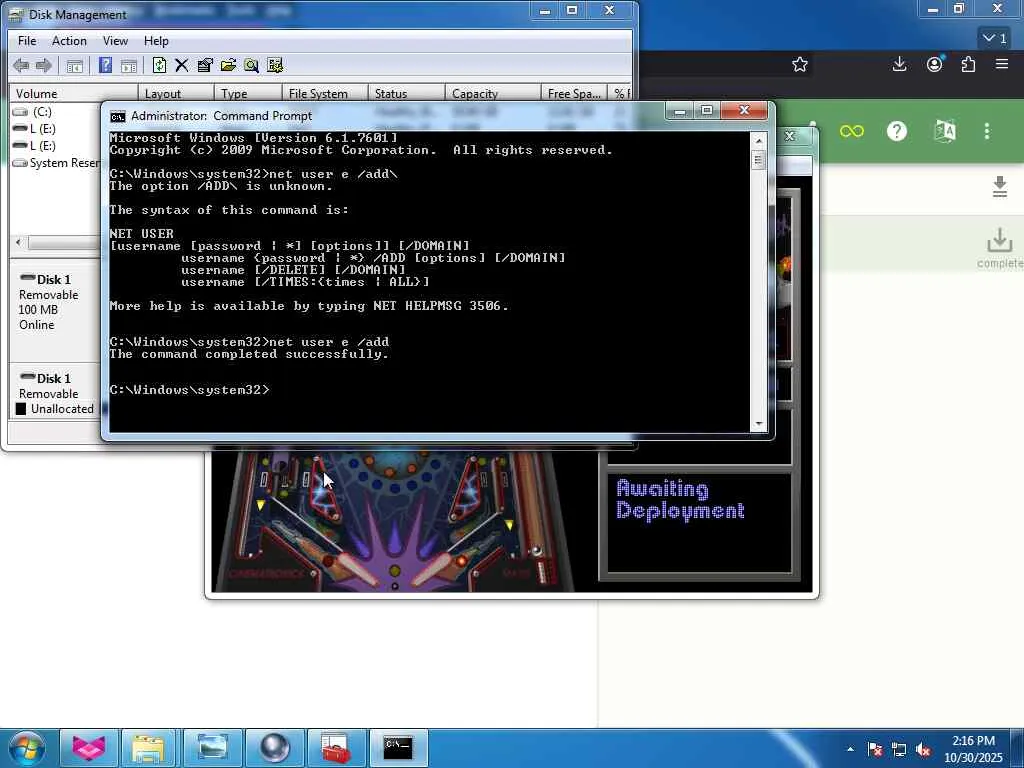Open the three-dot menu in green bar
Screen dimensions: 1024x768
point(987,131)
